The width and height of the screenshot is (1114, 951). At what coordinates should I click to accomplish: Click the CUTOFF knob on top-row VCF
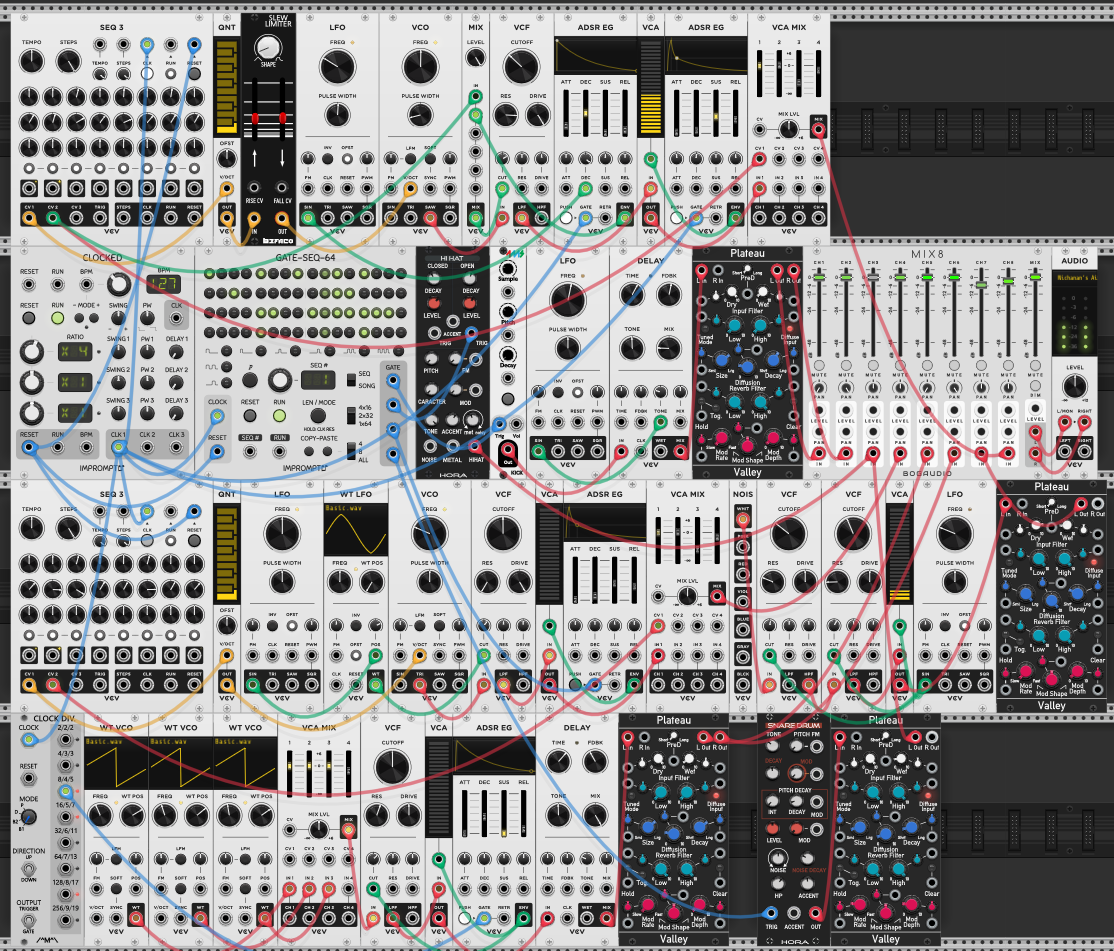521,67
